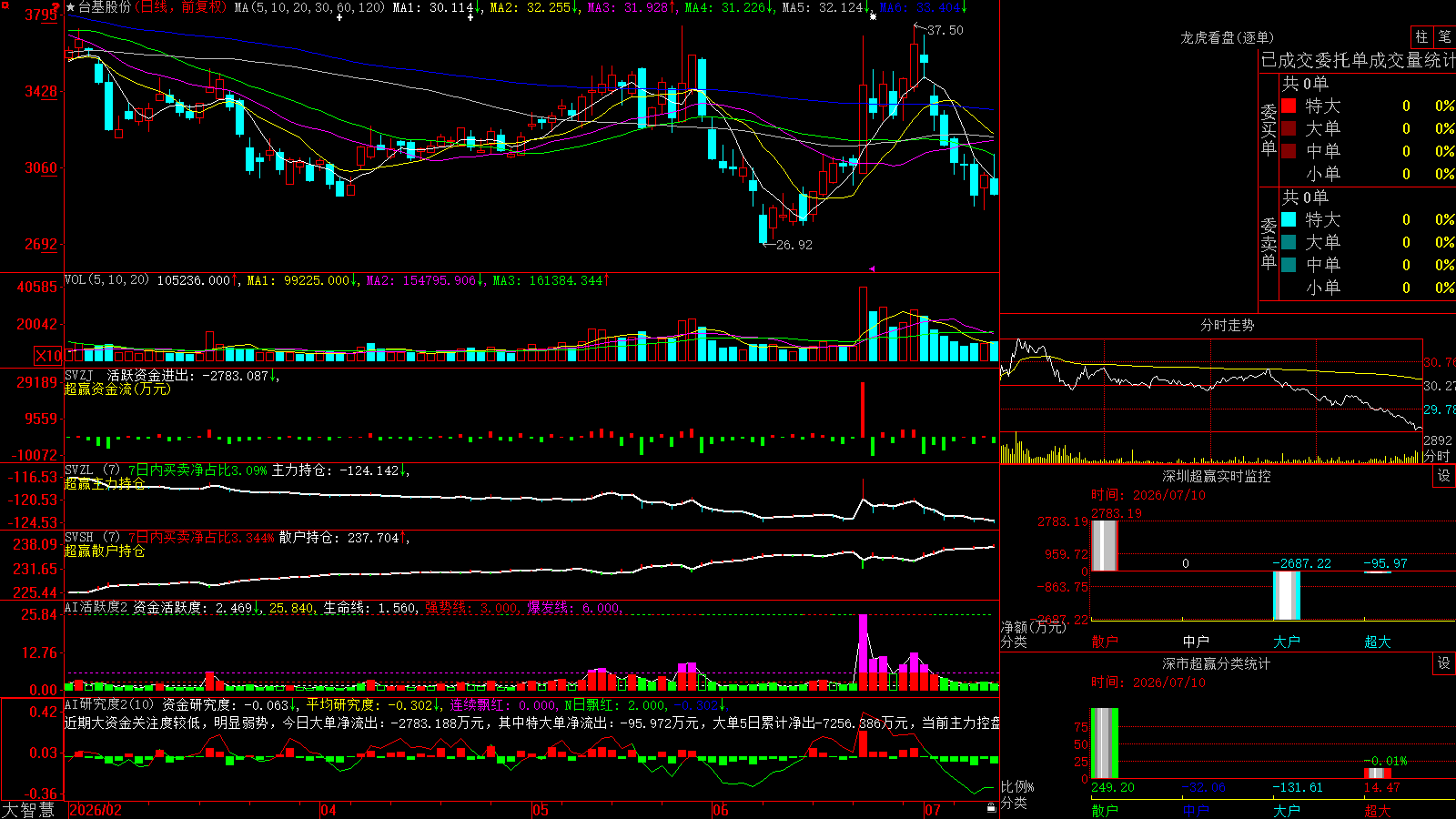
Task: Select the dark red 中单 swatch in 委买单
Action: pos(1289,151)
